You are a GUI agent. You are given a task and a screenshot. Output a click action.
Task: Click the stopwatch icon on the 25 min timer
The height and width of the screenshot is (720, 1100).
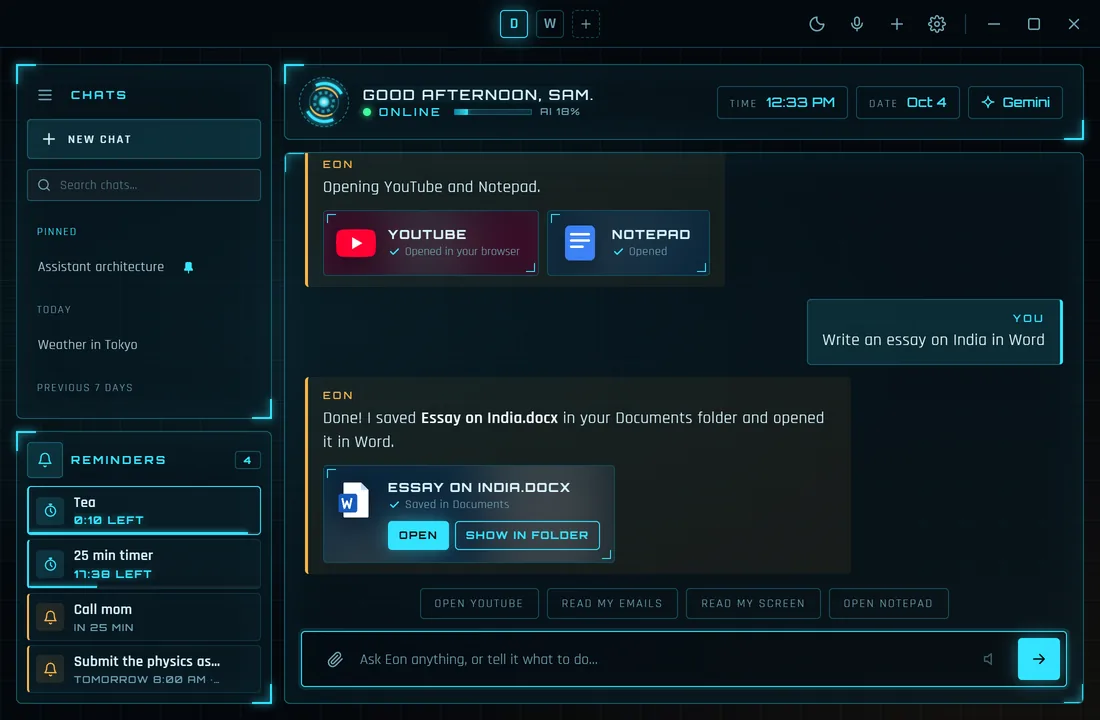pyautogui.click(x=51, y=564)
